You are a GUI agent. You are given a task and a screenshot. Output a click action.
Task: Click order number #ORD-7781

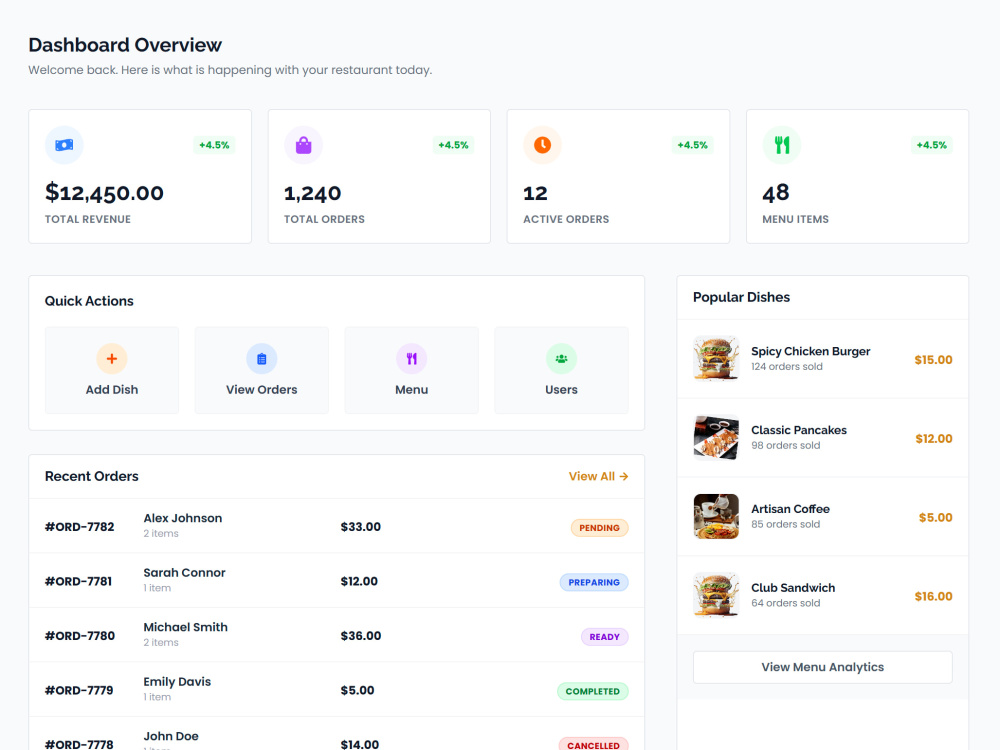point(78,582)
